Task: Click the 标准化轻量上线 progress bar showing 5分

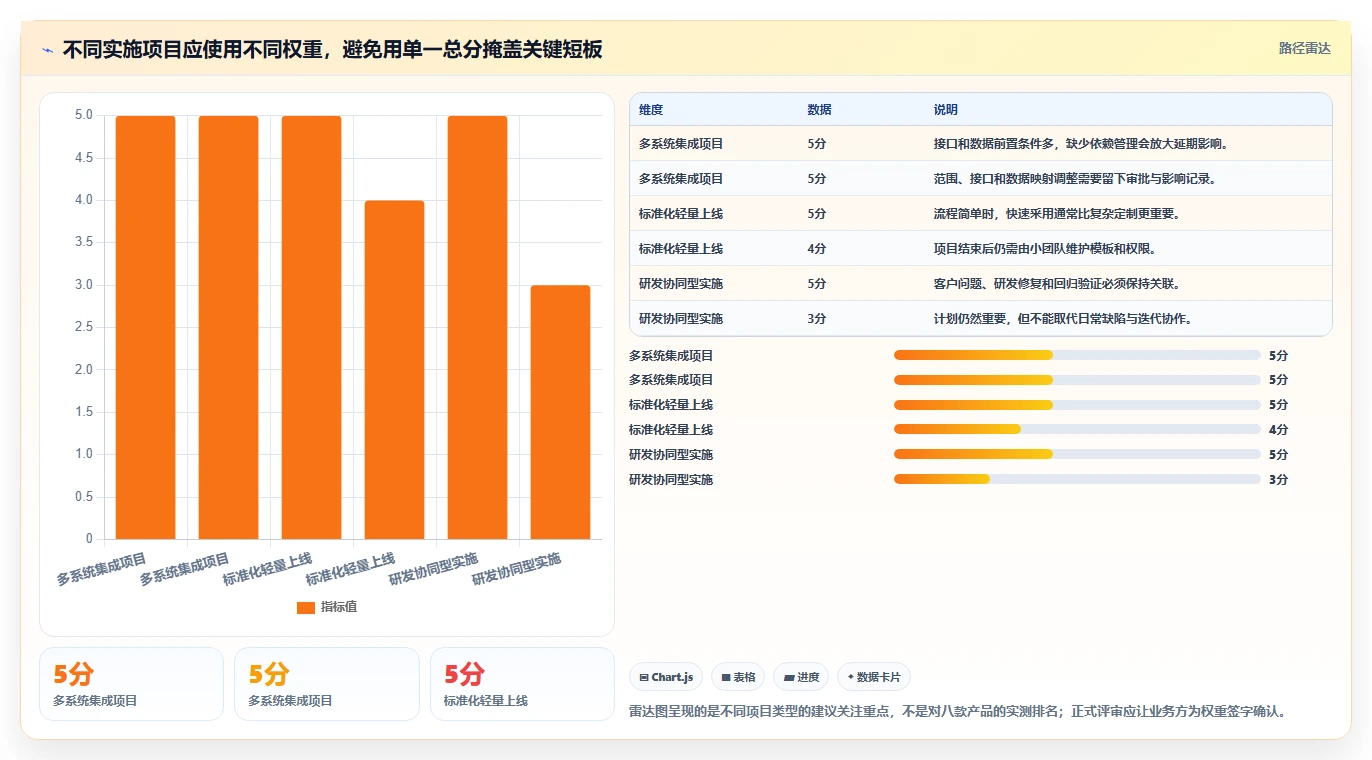Action: coord(1077,405)
